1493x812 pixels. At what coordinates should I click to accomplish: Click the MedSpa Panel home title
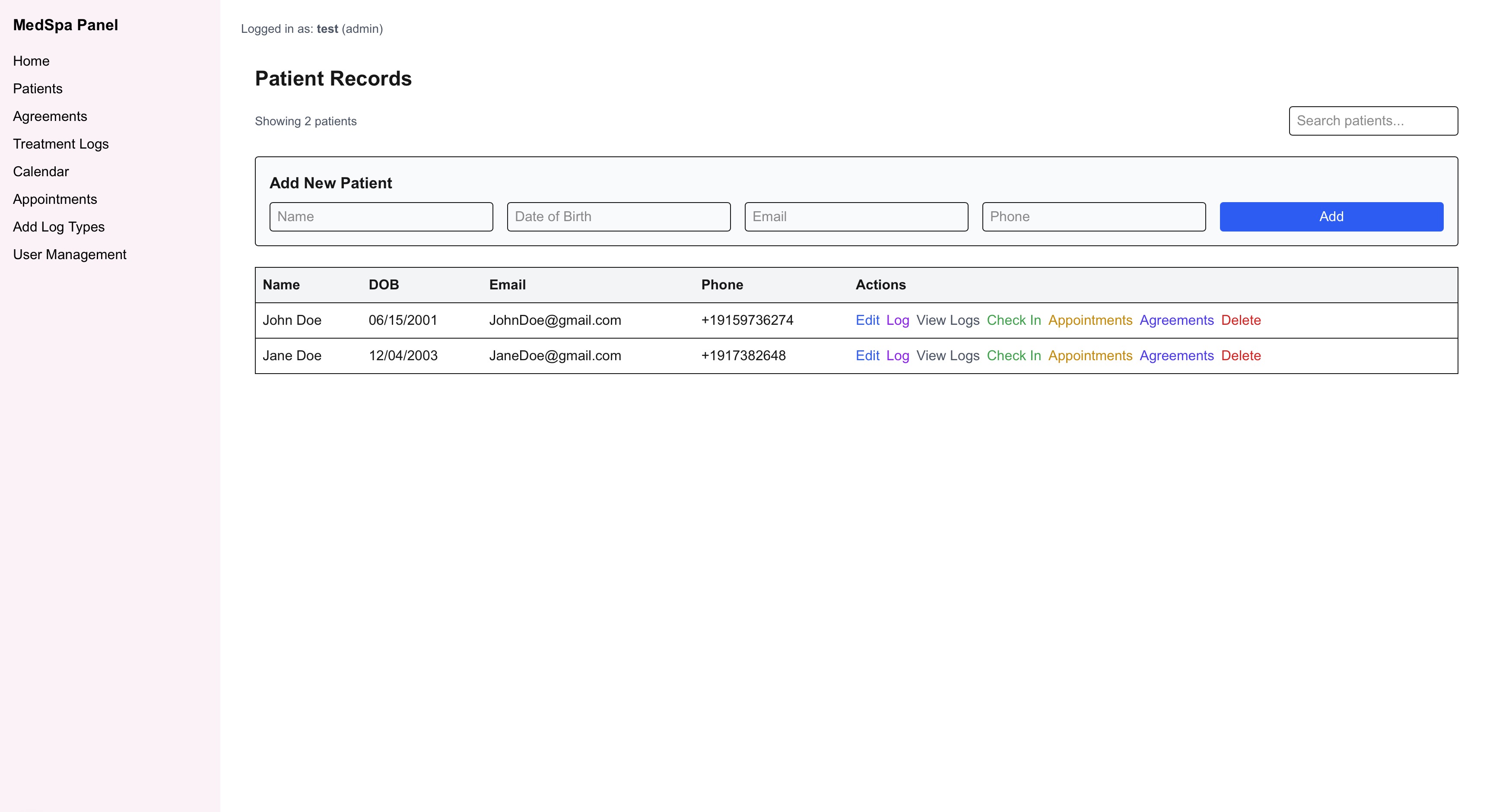65,25
